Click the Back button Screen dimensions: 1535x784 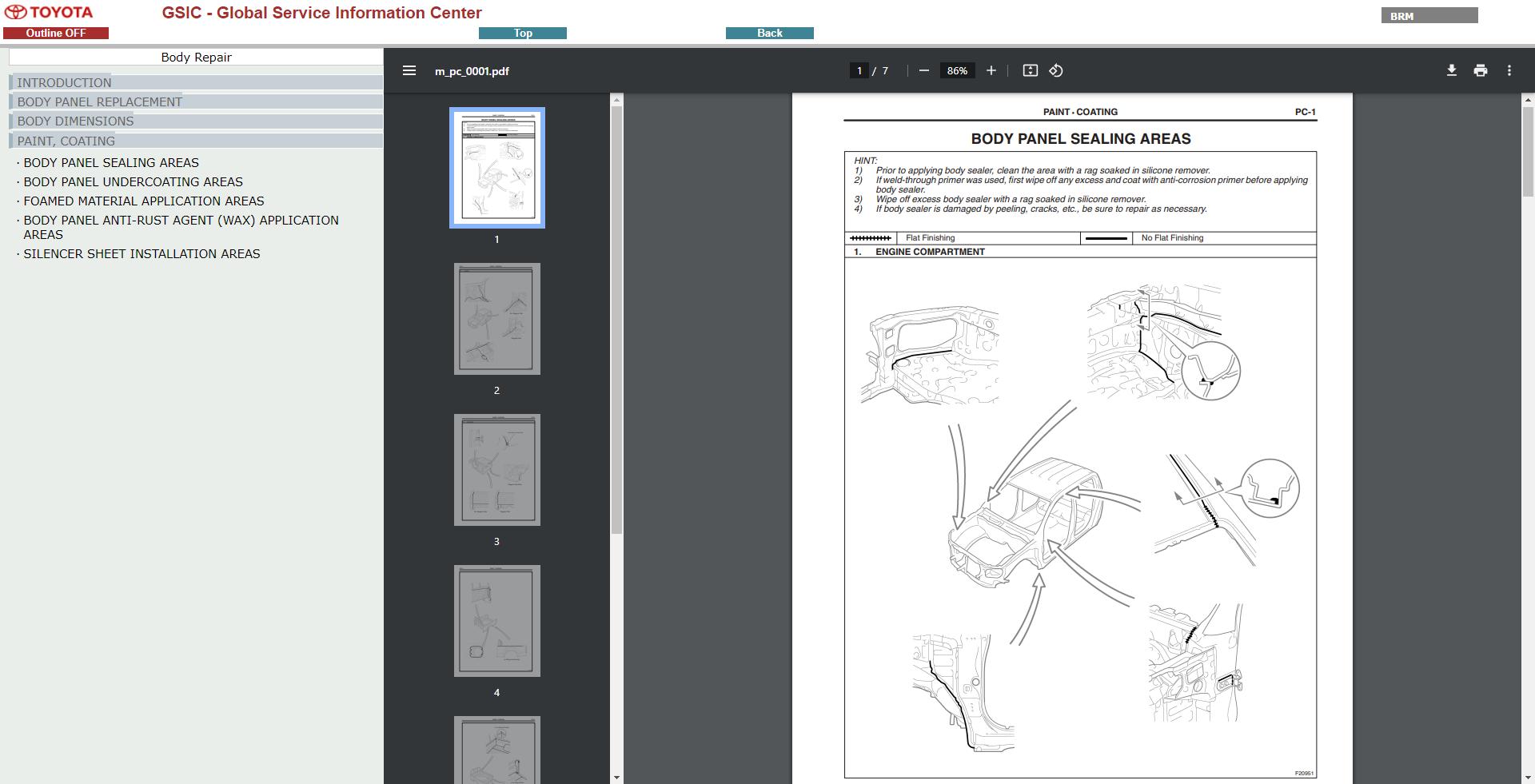click(770, 33)
